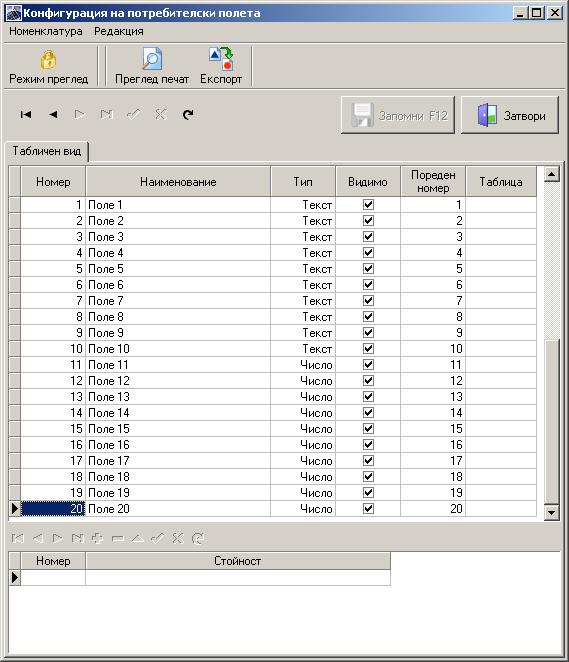Viewport: 569px width, 662px height.
Task: Open the Номенклатура menu
Action: click(x=46, y=31)
